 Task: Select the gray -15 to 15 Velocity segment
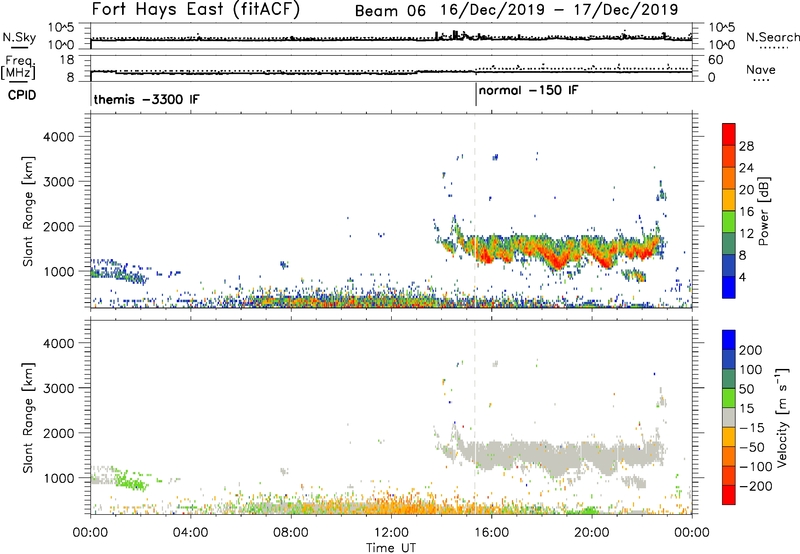coord(729,417)
